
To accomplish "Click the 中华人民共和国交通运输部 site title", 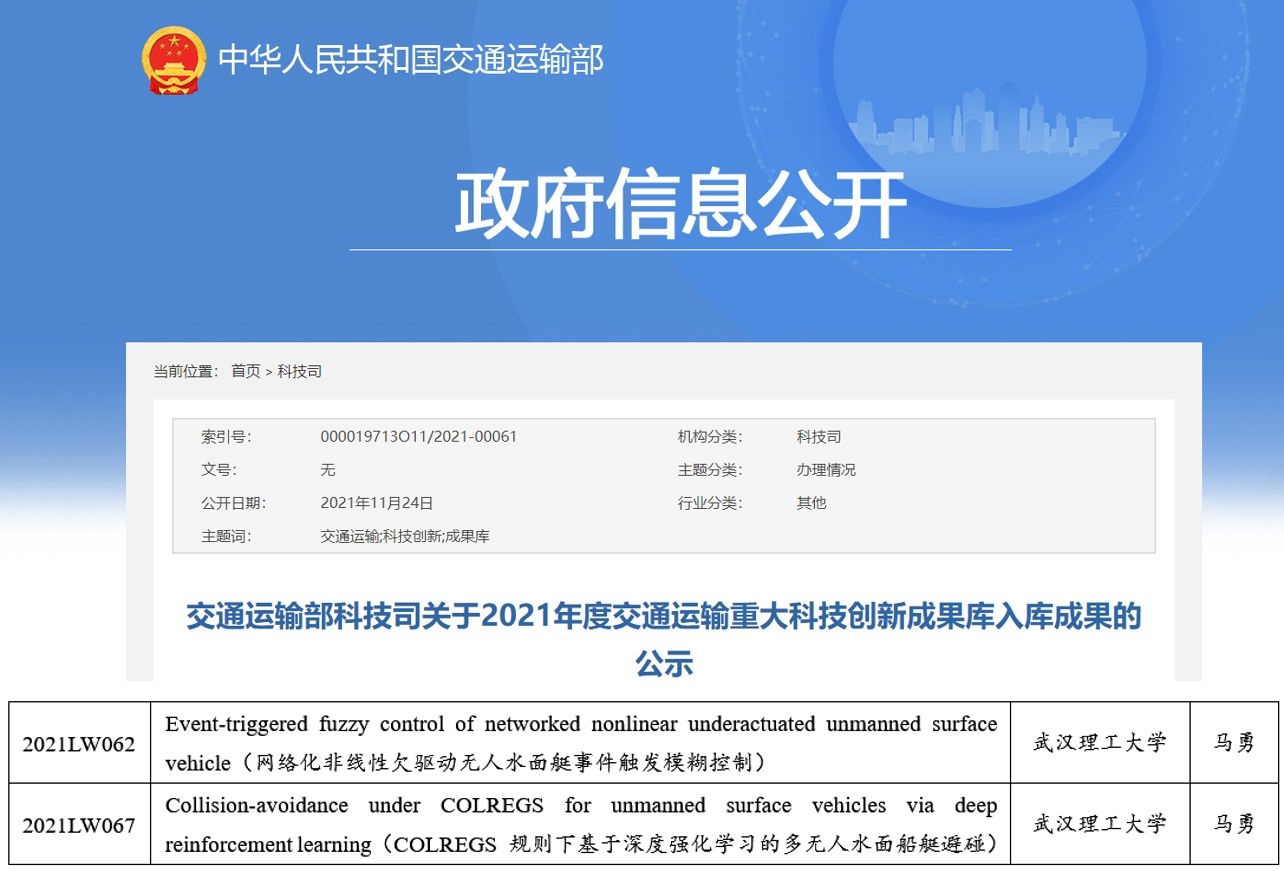I will [410, 60].
